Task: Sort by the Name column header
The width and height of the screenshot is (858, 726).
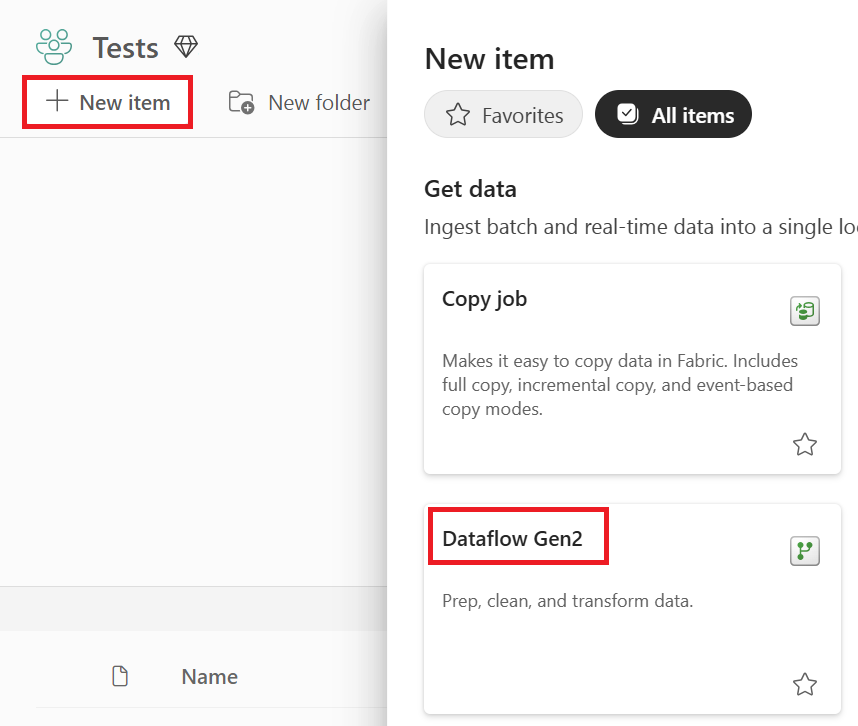Action: [x=209, y=677]
